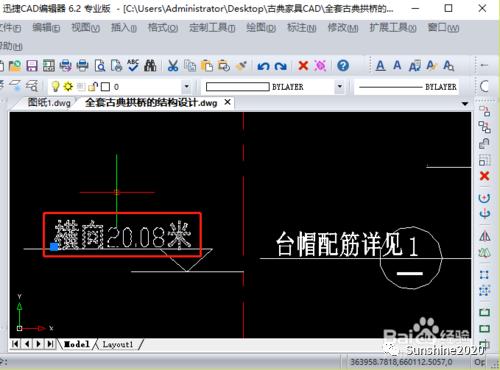
Task: Open the 窗口(W) menu
Action: [443, 28]
